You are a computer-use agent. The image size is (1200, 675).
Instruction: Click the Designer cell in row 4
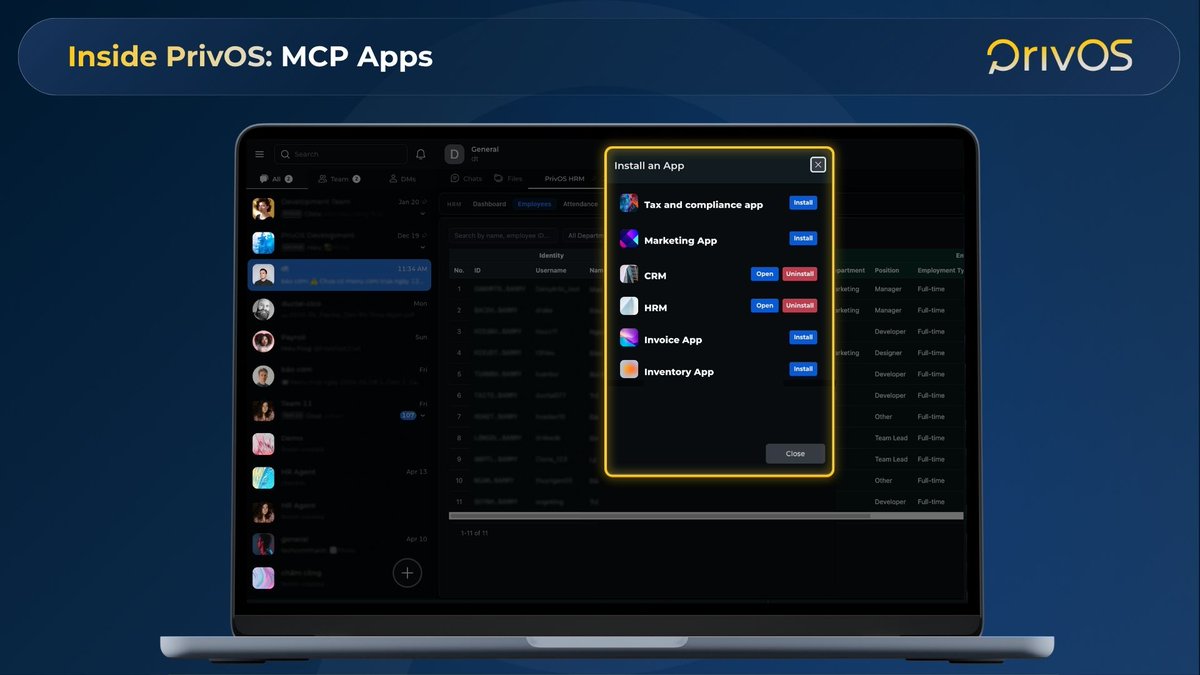tap(888, 353)
